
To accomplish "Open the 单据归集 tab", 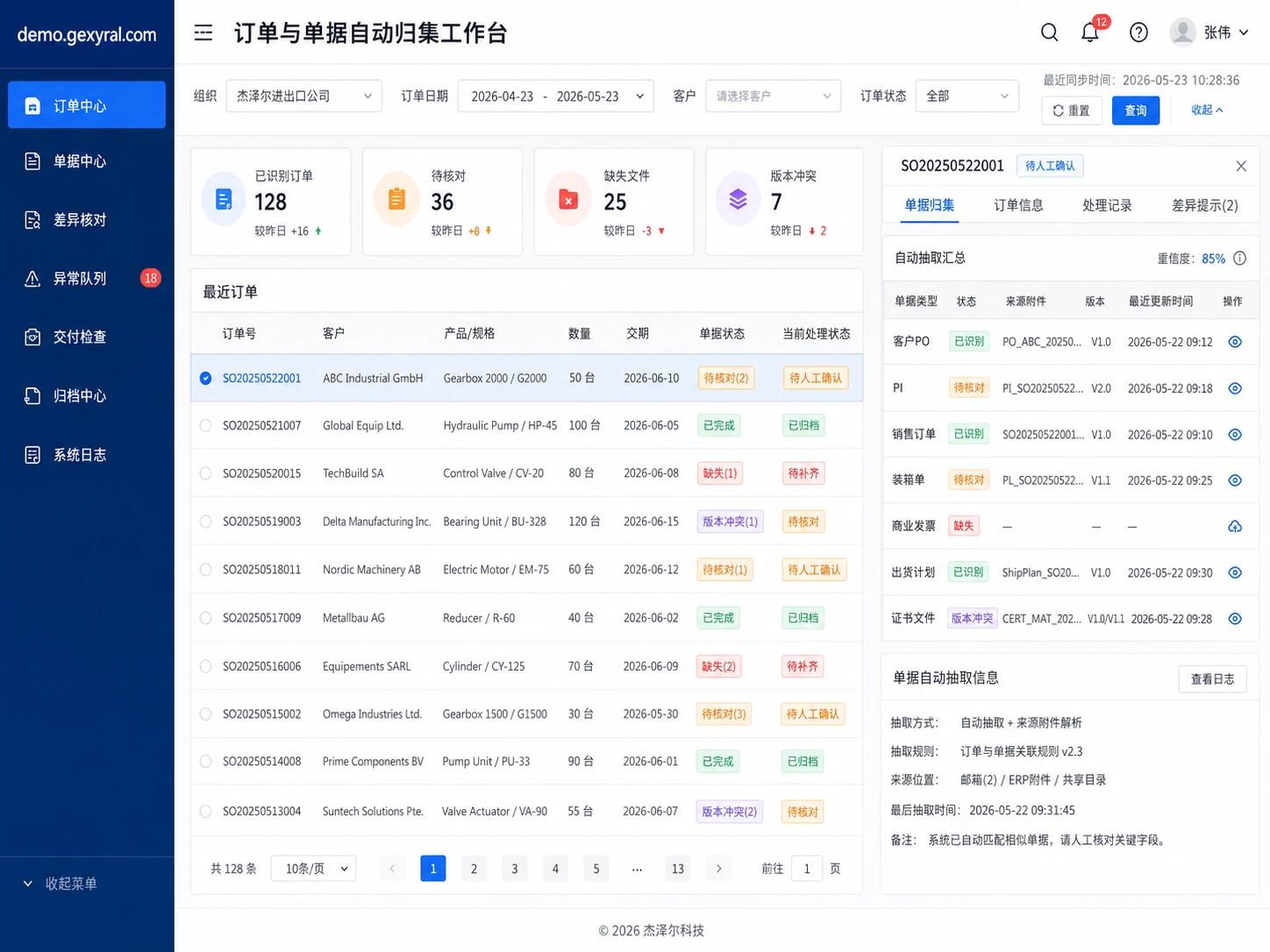I will (x=930, y=205).
